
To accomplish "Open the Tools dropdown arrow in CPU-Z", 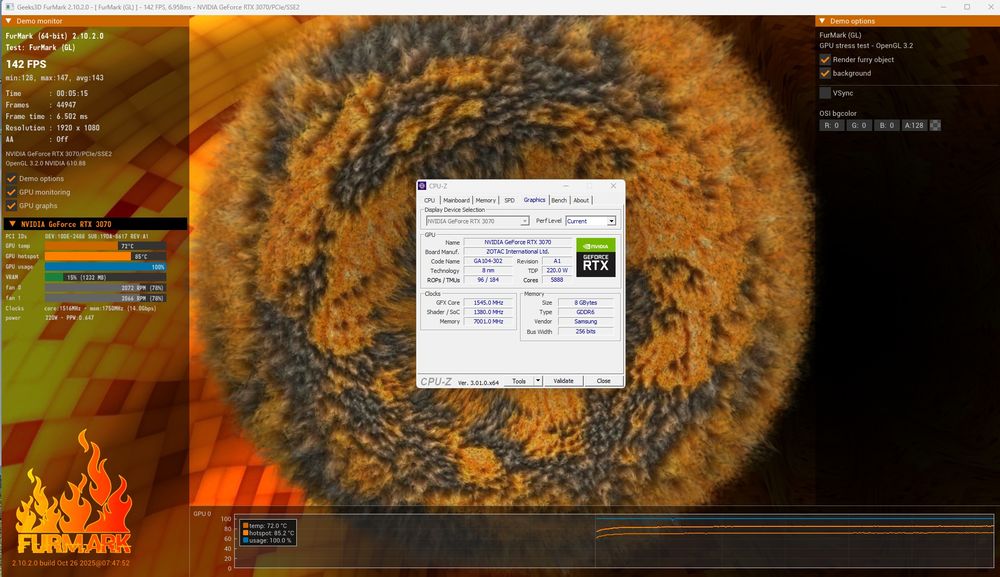I will click(x=538, y=381).
